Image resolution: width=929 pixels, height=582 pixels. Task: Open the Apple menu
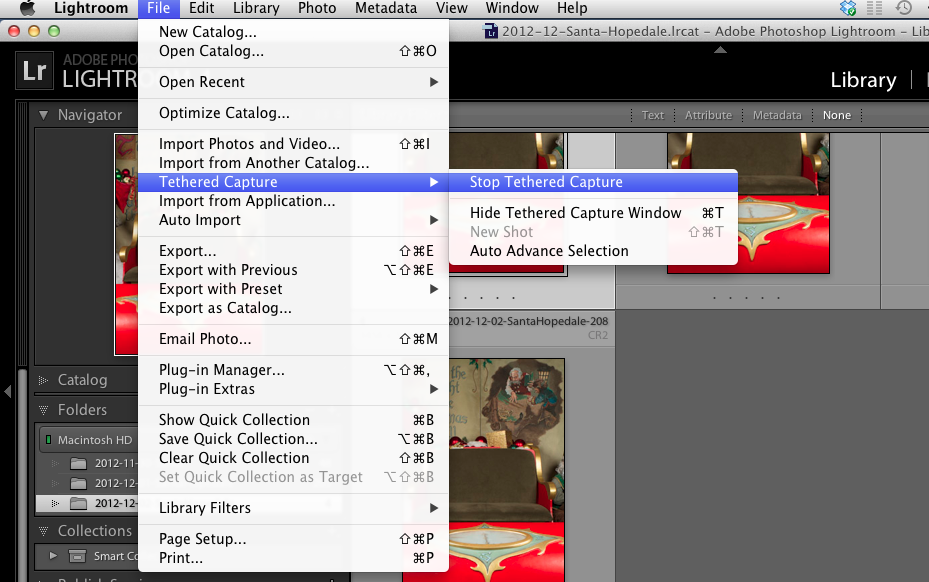pos(28,8)
